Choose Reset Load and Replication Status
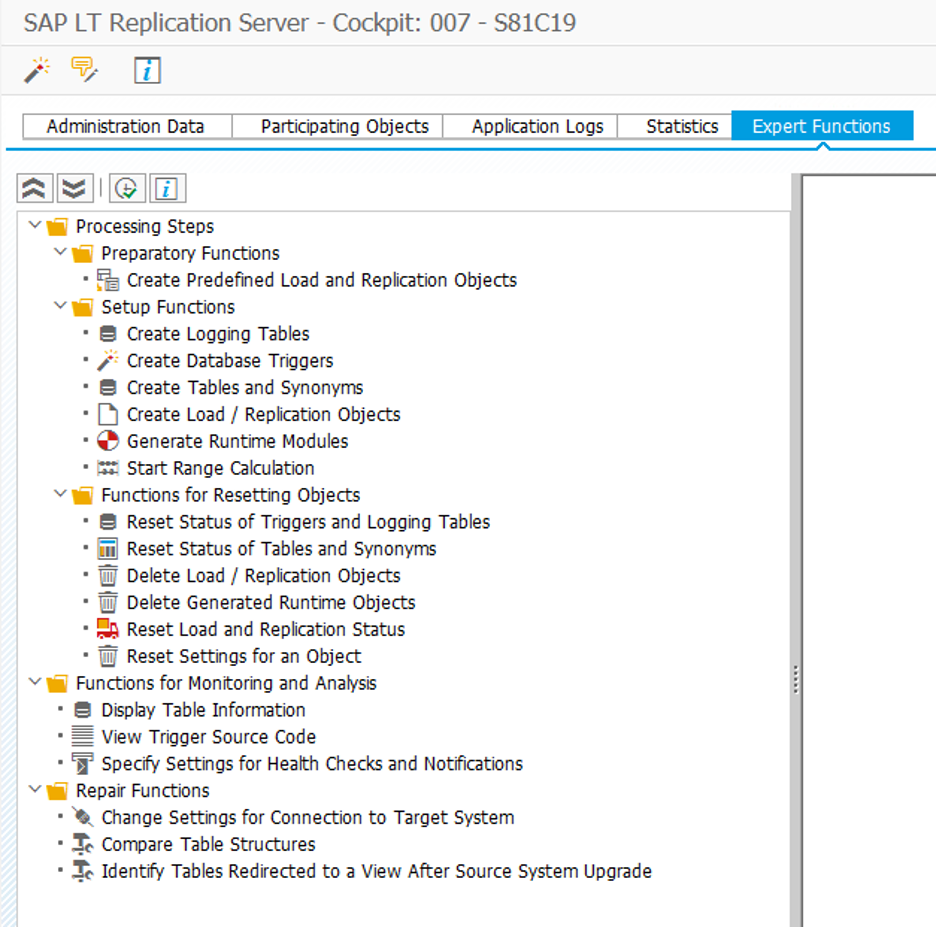 pyautogui.click(x=266, y=629)
